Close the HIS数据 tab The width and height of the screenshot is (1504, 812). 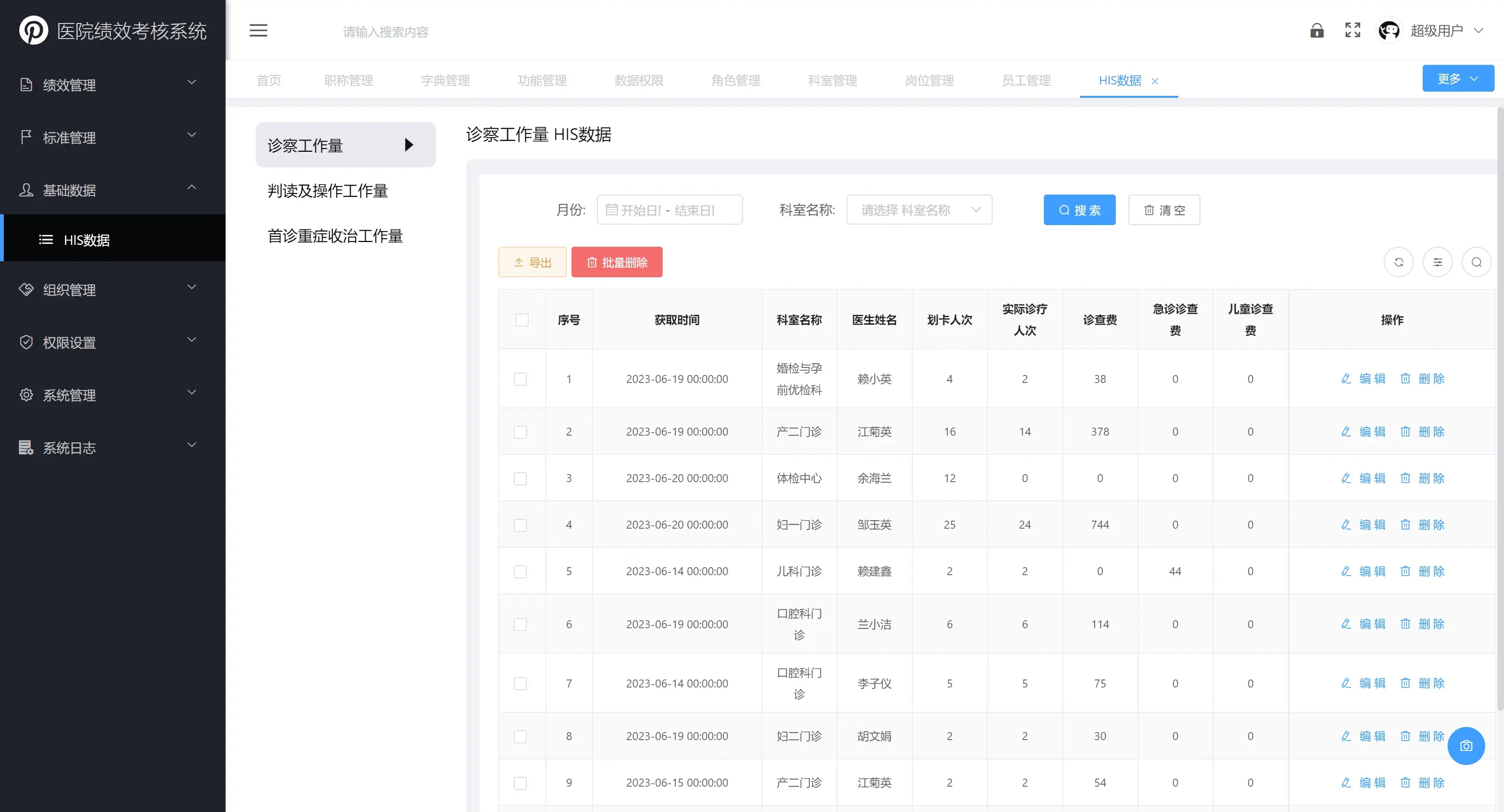point(1155,81)
